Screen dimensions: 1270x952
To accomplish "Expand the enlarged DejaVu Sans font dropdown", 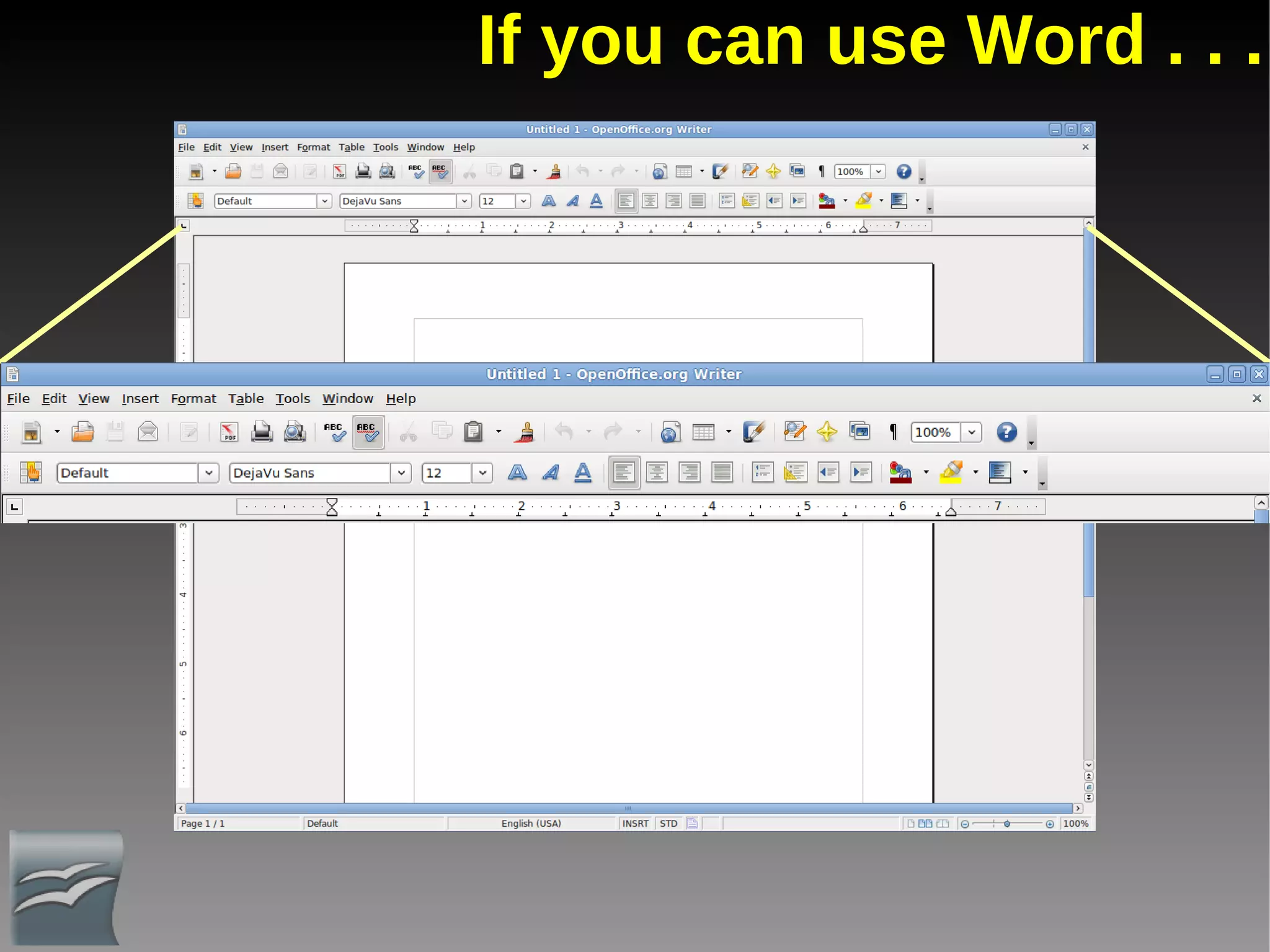I will 401,473.
